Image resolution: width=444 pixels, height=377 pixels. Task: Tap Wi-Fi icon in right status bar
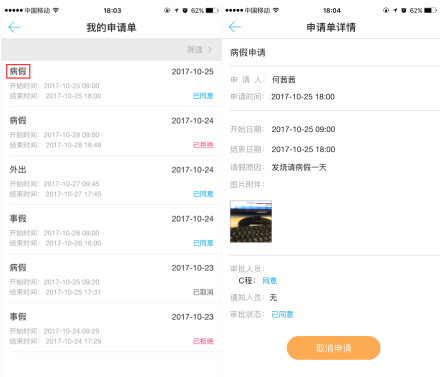[x=276, y=10]
